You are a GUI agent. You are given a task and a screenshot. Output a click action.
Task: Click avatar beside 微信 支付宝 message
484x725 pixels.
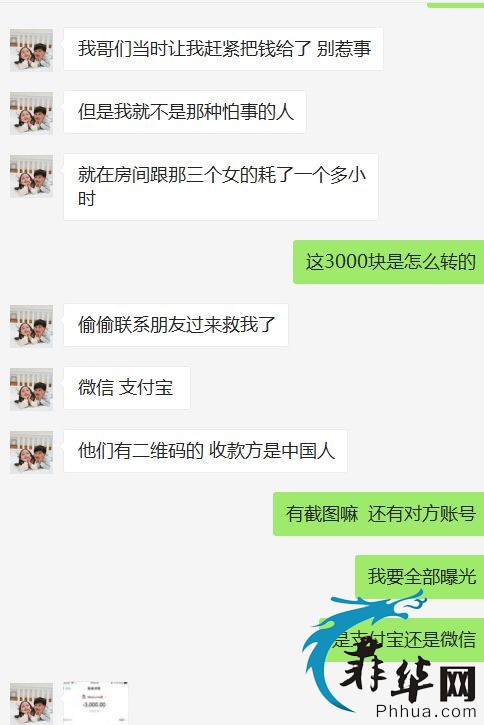[31, 389]
